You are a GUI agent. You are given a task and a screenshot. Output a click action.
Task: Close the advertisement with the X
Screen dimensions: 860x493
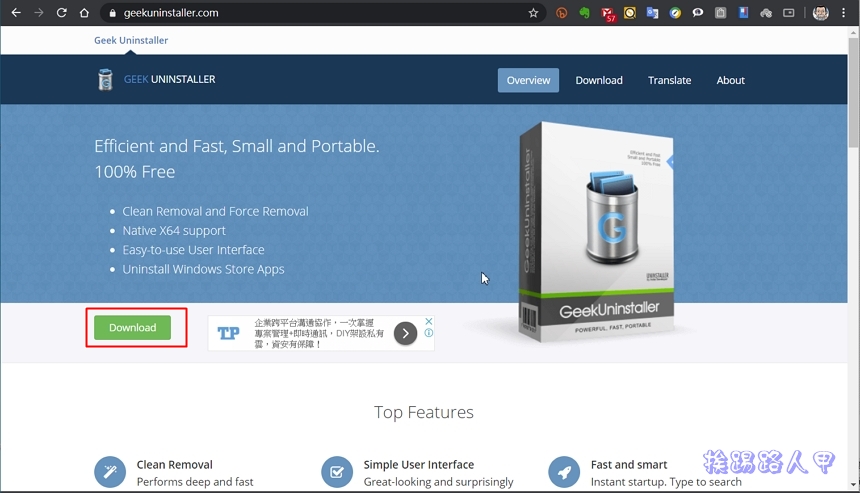429,321
